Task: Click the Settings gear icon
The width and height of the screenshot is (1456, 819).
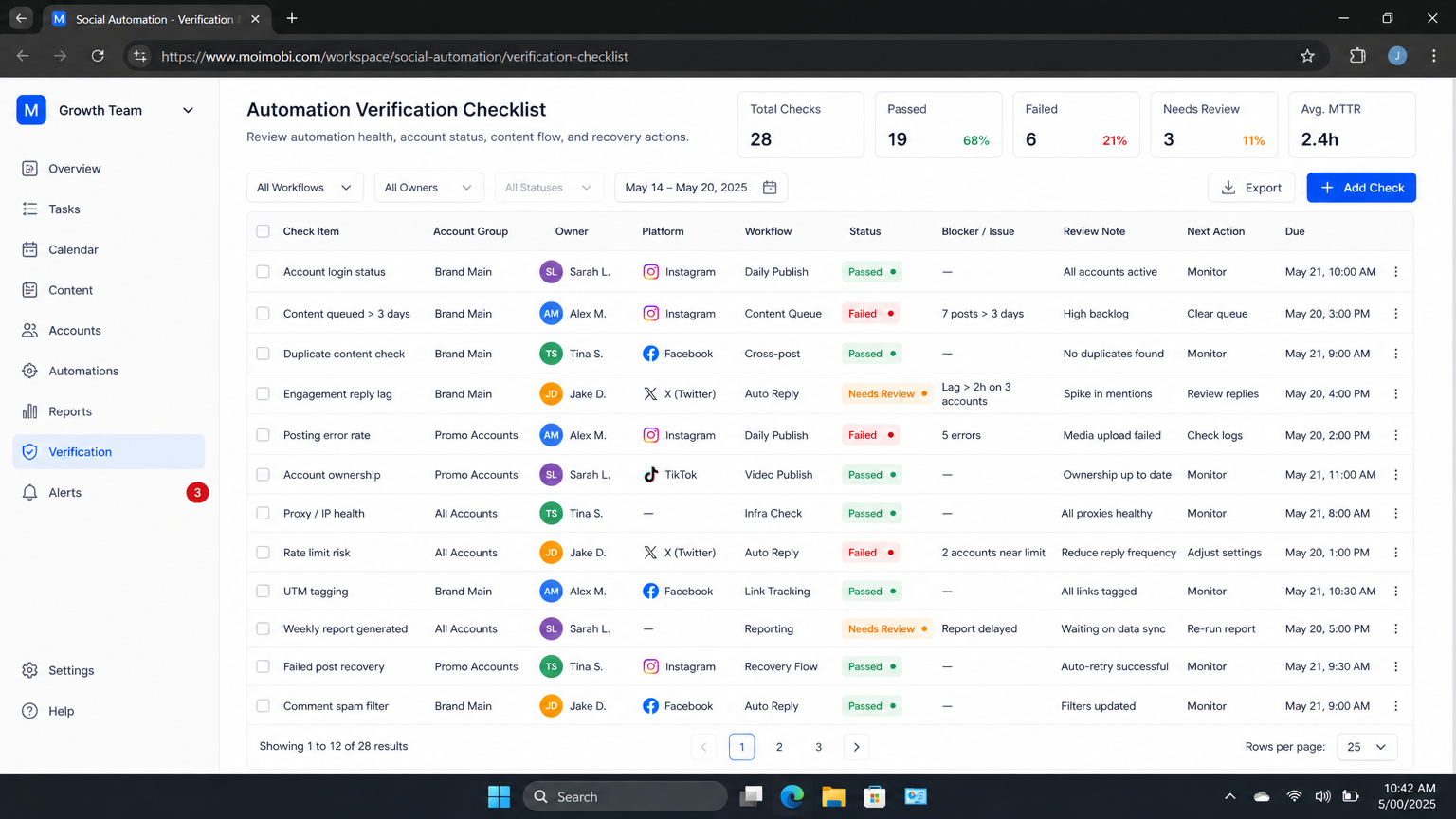Action: (x=30, y=670)
